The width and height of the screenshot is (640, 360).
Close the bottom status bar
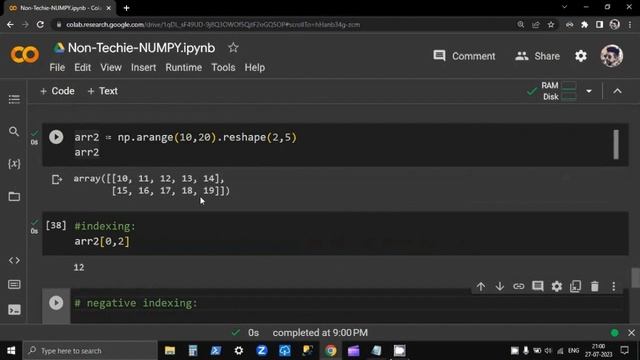[x=631, y=333]
